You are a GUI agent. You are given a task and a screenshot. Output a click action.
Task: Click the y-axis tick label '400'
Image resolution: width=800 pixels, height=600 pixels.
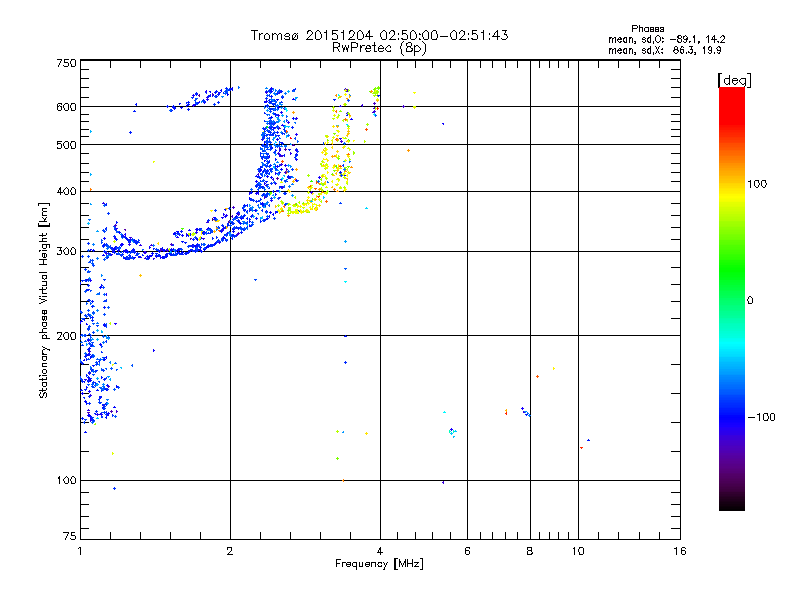click(x=66, y=191)
